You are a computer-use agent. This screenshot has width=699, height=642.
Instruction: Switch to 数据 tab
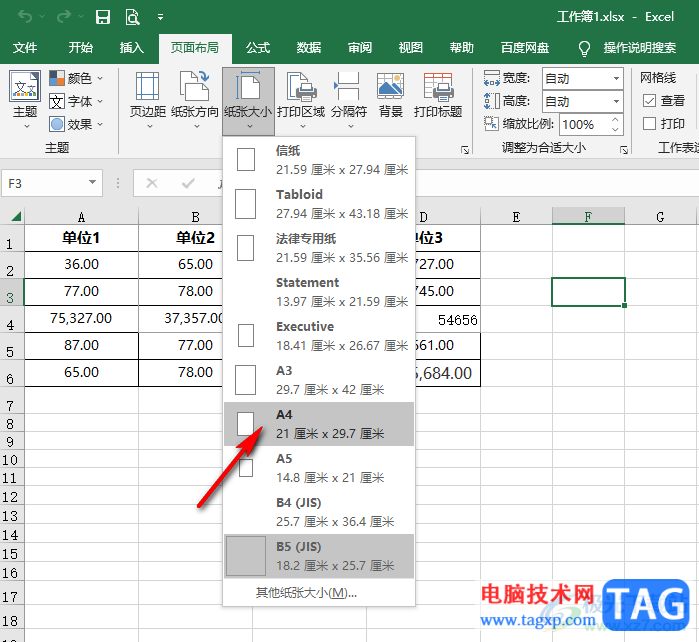click(x=309, y=48)
